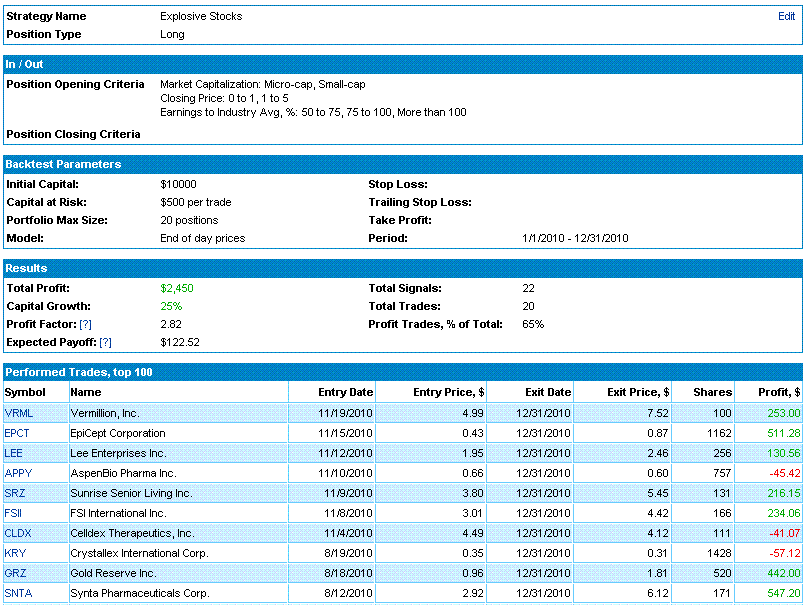Open the Profit Factor help [?] link
This screenshot has width=812, height=605.
click(x=85, y=324)
